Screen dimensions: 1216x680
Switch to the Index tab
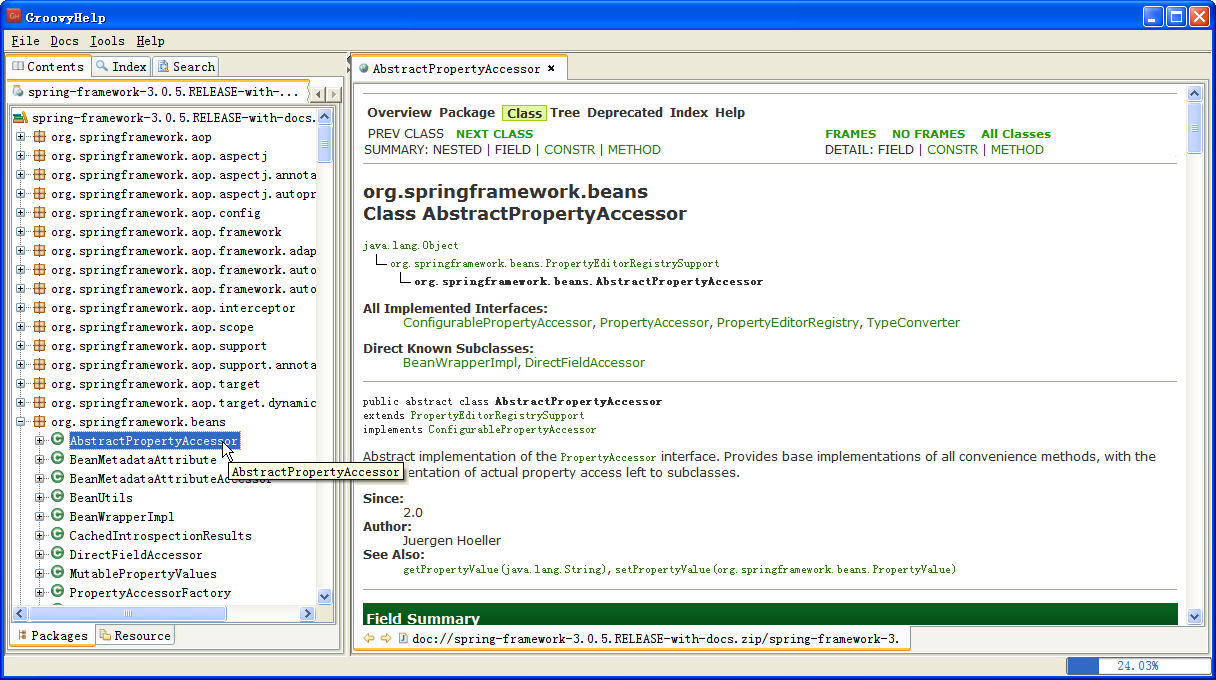(x=121, y=67)
